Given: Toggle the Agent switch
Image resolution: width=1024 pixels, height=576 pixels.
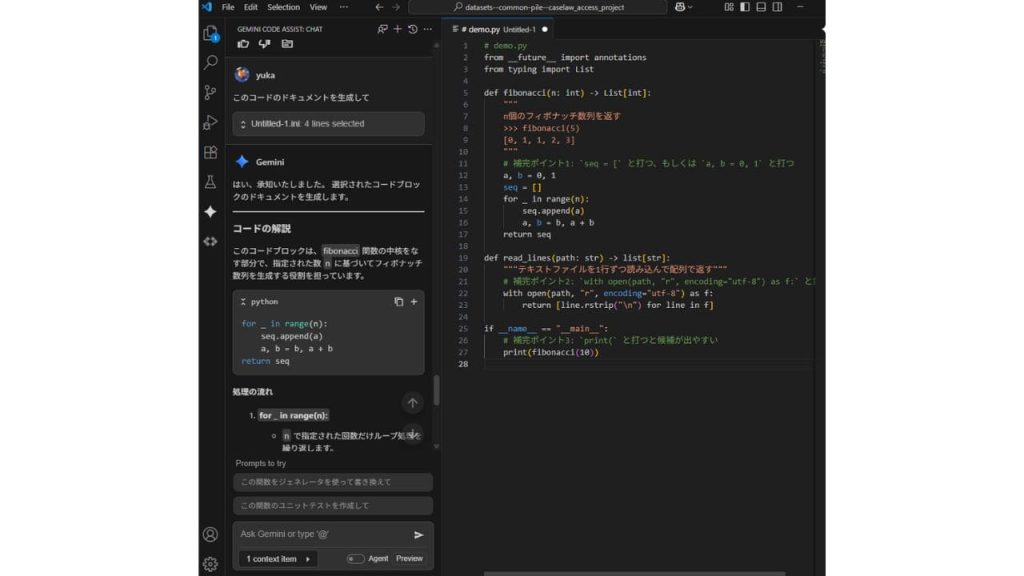Looking at the screenshot, I should (355, 559).
